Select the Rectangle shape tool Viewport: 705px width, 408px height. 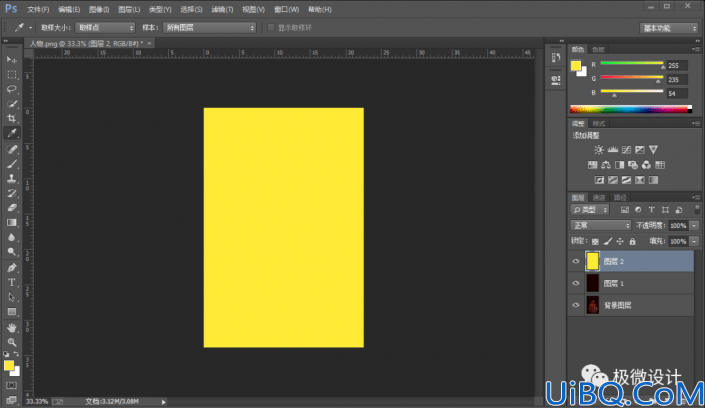tap(12, 312)
